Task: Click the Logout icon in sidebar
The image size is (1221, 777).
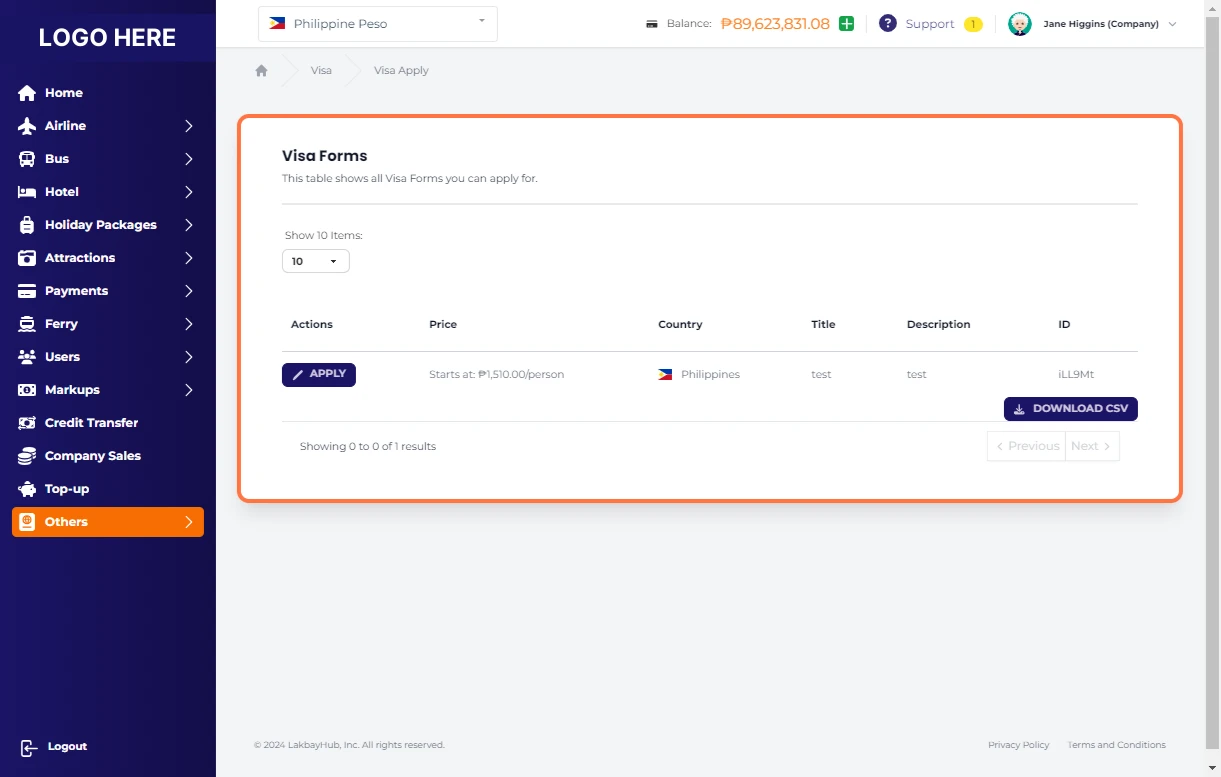Action: click(x=29, y=747)
